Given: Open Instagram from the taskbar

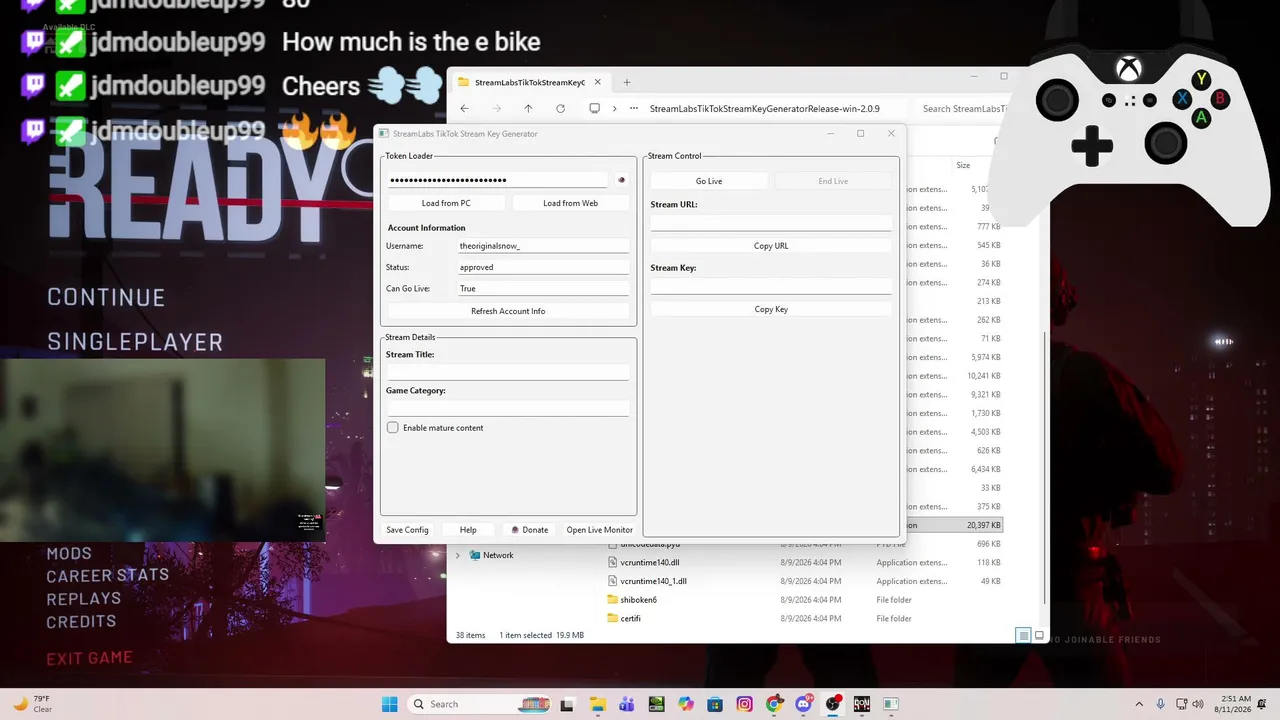Looking at the screenshot, I should [x=745, y=704].
